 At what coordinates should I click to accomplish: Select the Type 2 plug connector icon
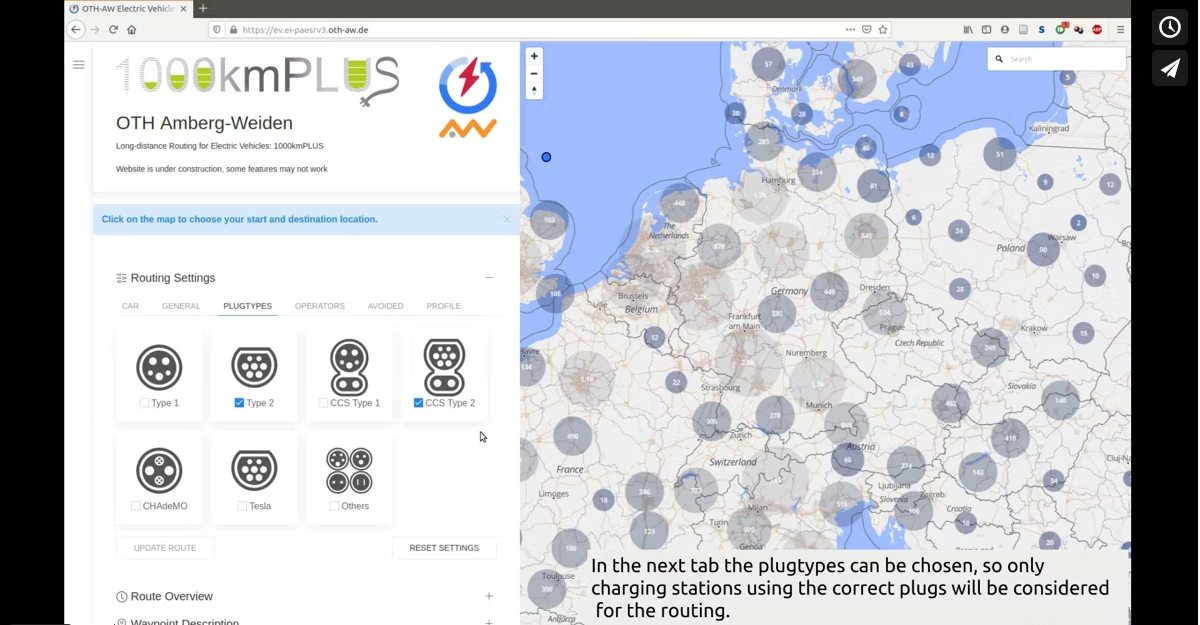[254, 366]
